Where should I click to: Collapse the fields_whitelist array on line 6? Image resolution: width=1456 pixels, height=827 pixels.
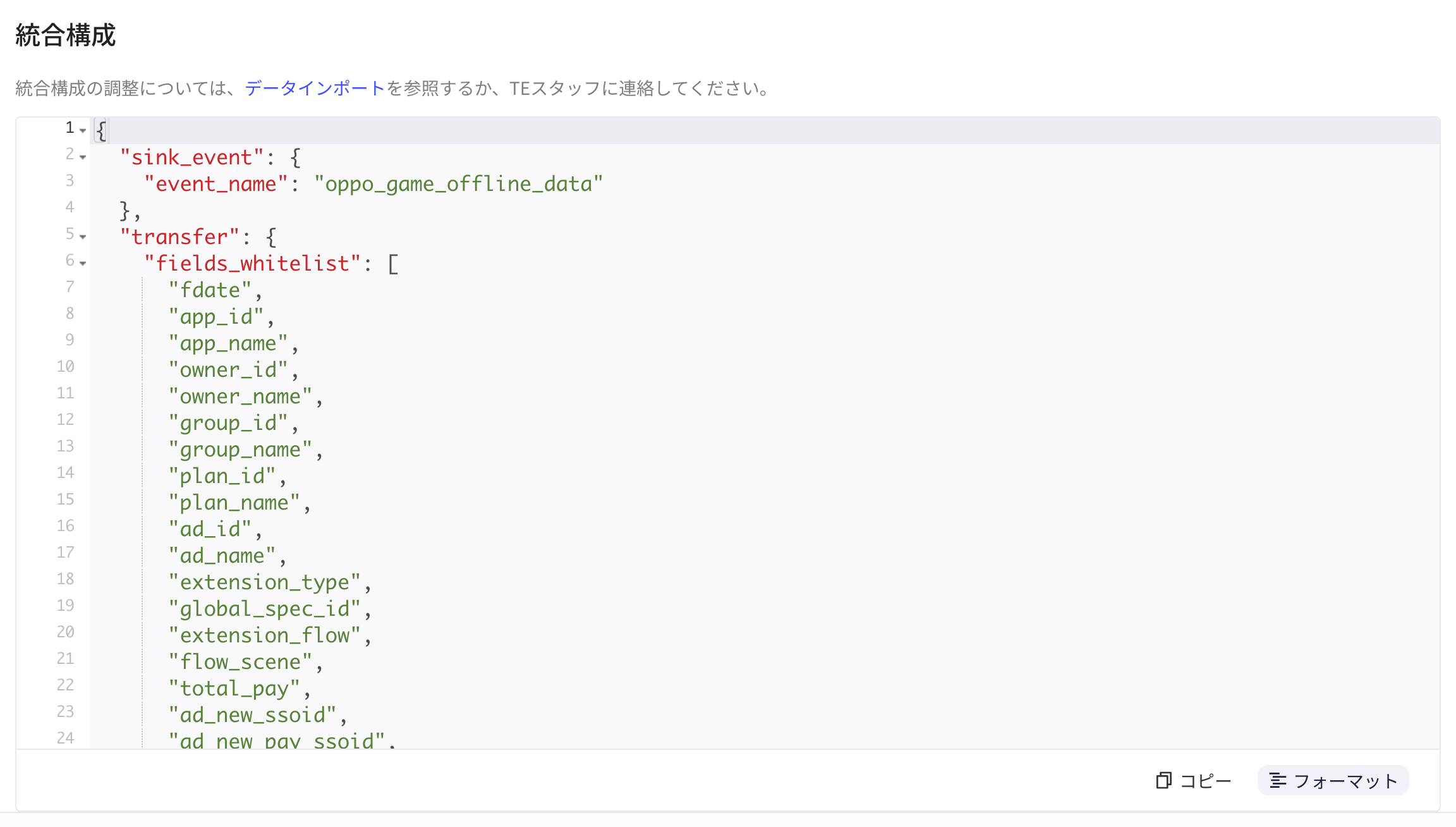83,263
